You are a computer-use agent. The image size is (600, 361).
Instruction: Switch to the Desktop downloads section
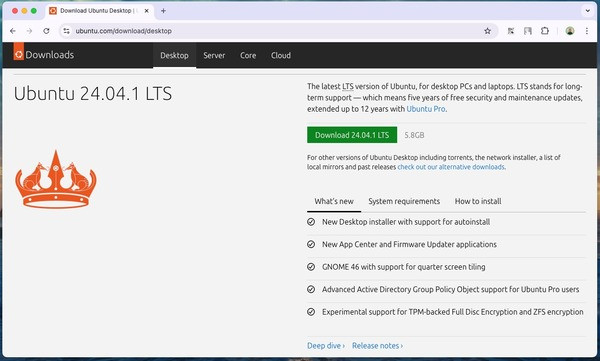tap(174, 56)
